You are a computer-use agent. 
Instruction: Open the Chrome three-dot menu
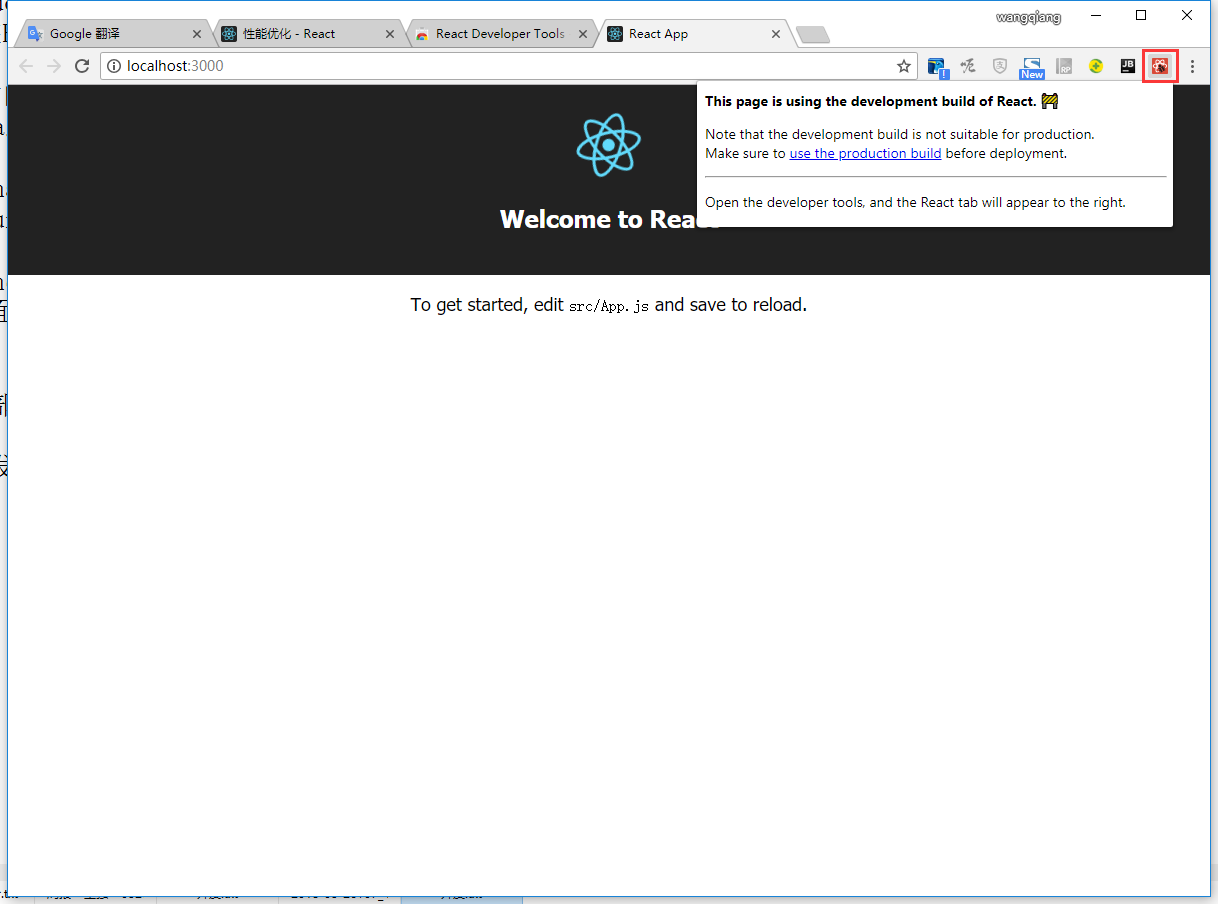click(x=1192, y=66)
